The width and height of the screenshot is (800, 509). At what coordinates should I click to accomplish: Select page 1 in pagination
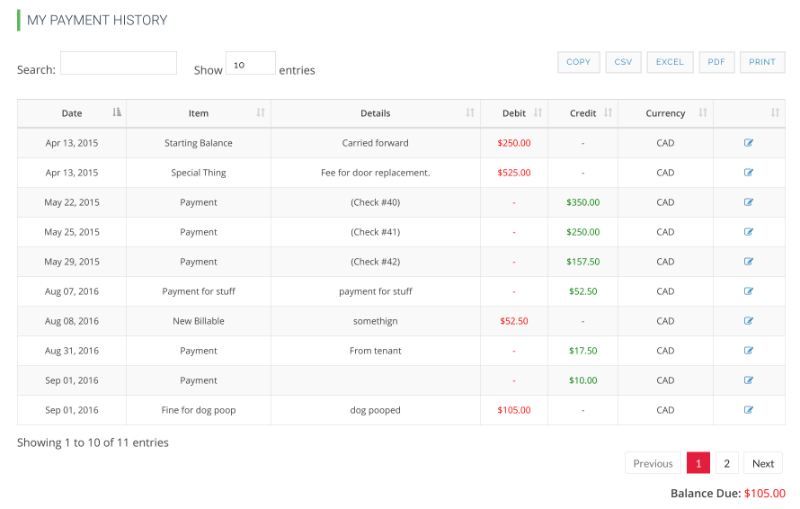[698, 463]
